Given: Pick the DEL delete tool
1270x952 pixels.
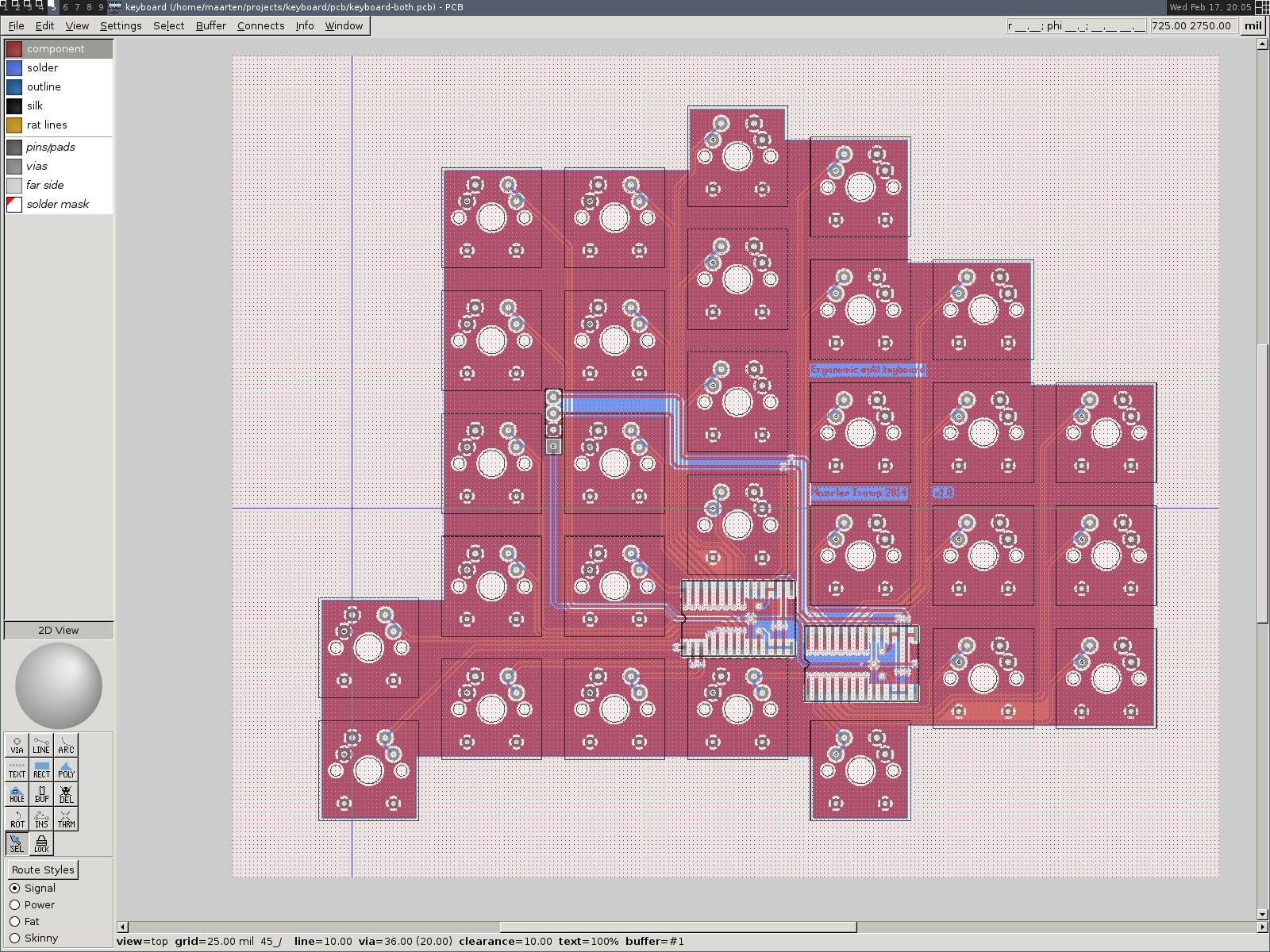Looking at the screenshot, I should pos(66,794).
